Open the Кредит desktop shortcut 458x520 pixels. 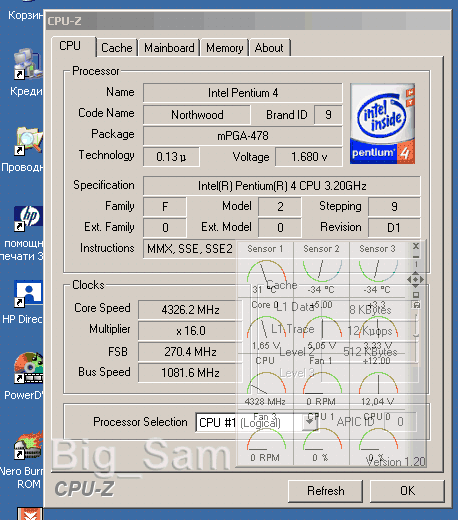pyautogui.click(x=27, y=72)
